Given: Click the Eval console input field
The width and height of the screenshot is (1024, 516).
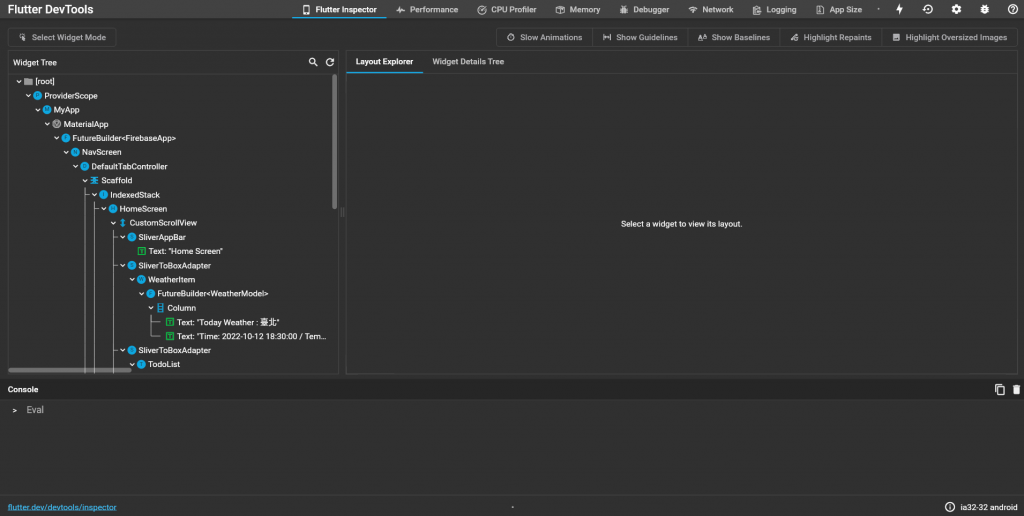Looking at the screenshot, I should coord(512,410).
